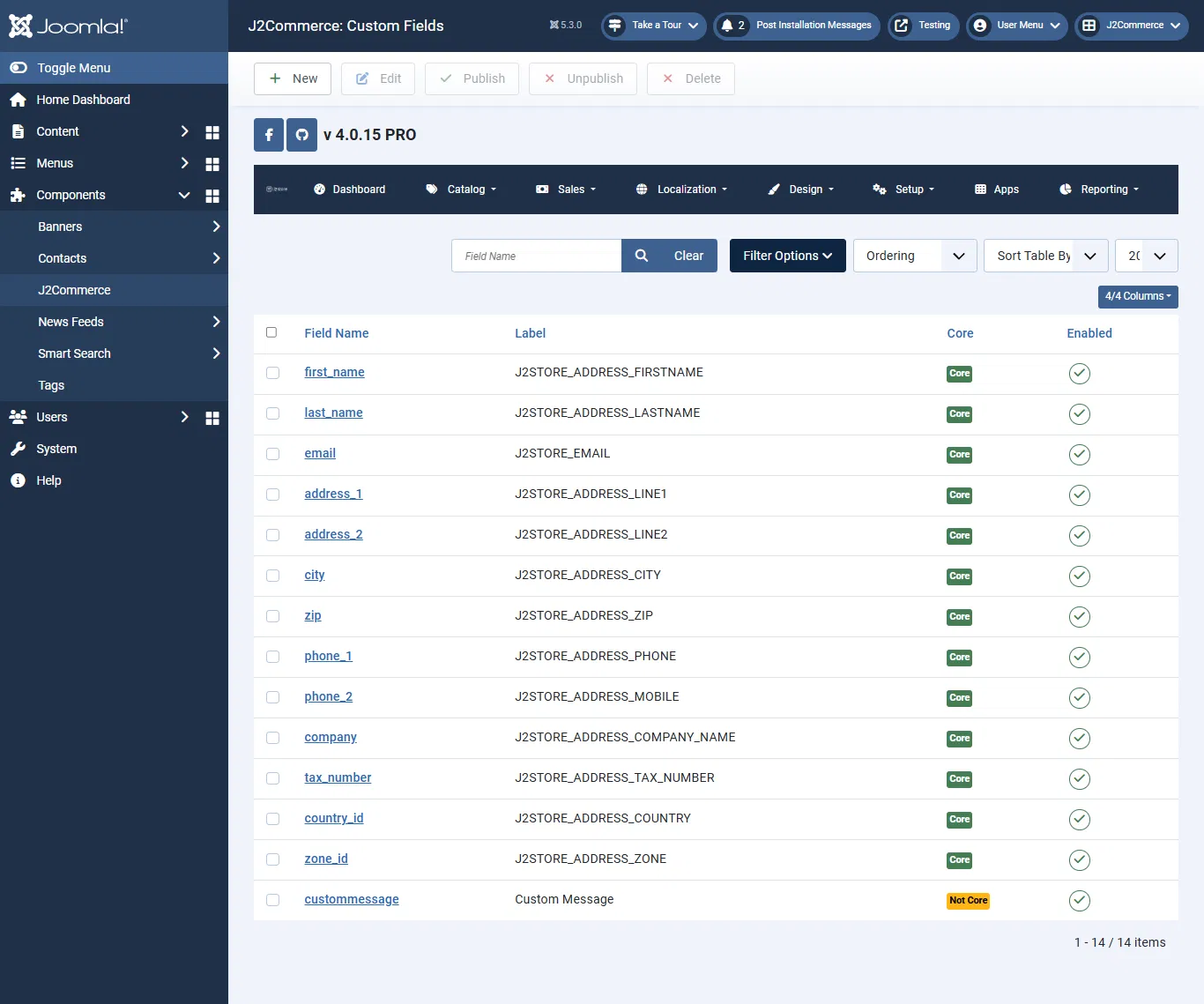1204x1004 pixels.
Task: Select the address_2 row checkbox
Action: coord(273,535)
